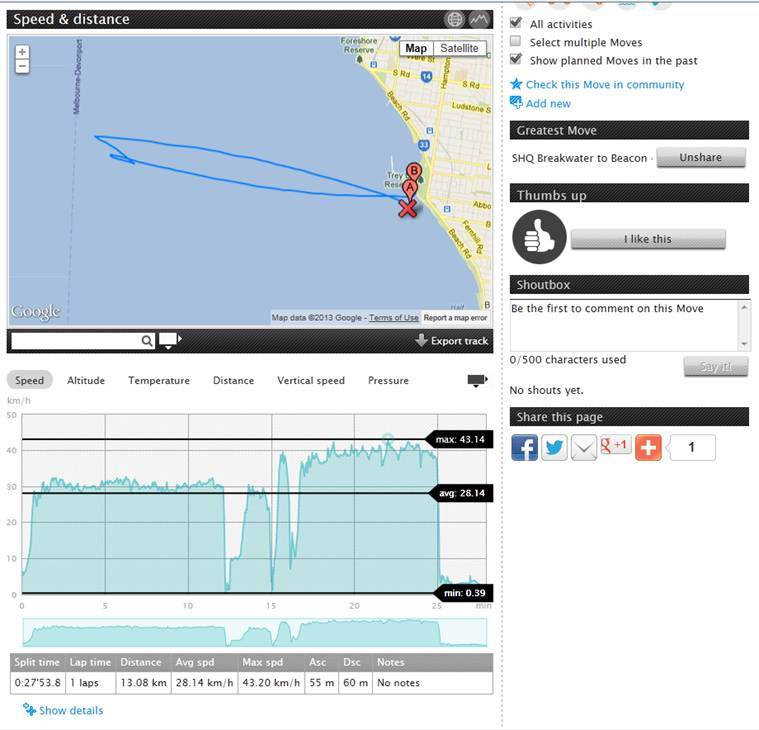Viewport: 759px width, 730px height.
Task: Switch to the Altitude graph tab
Action: coord(86,380)
